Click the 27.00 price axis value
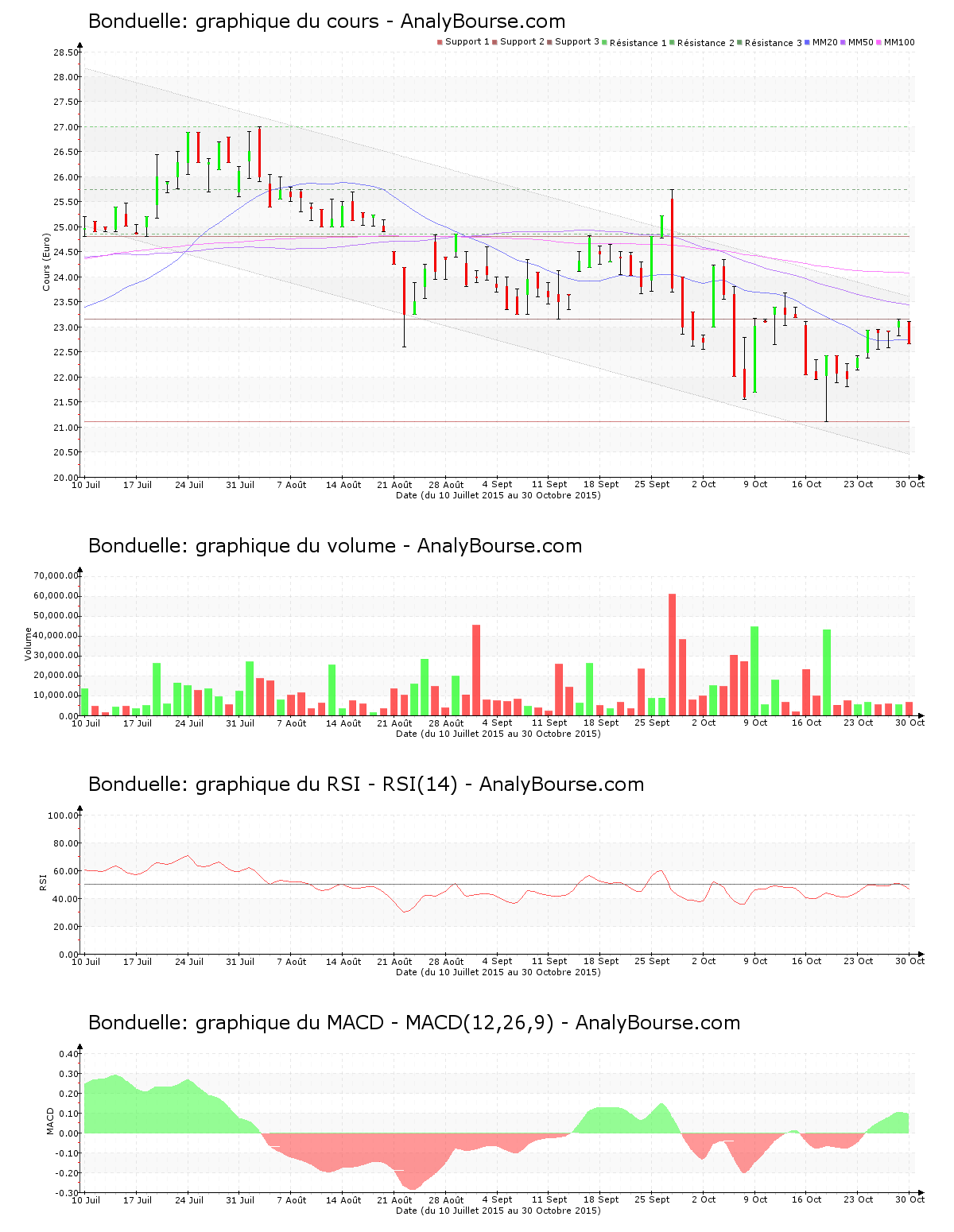 click(66, 127)
